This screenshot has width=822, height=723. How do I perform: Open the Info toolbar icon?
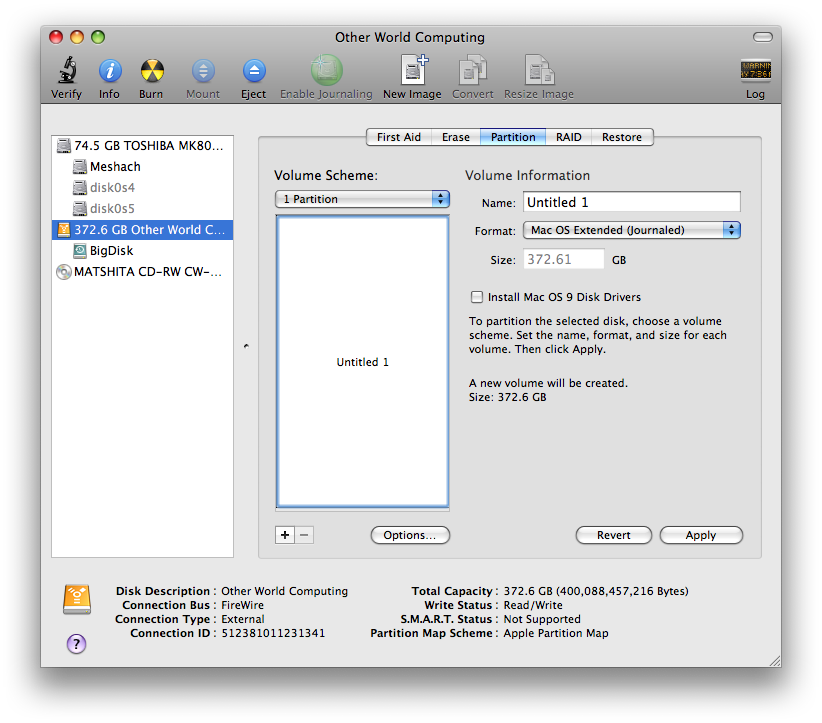110,71
